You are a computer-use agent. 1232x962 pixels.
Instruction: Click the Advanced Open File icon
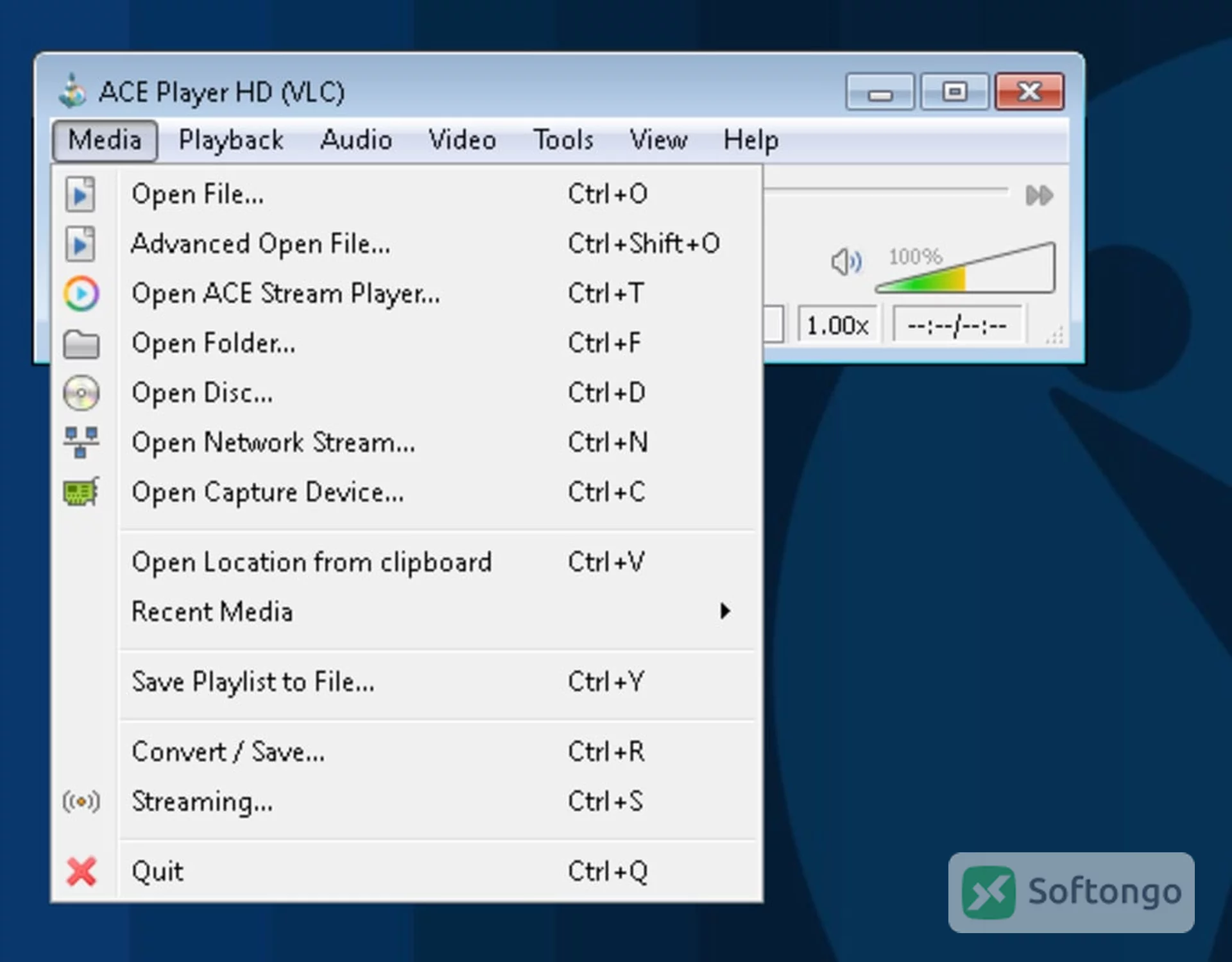80,244
